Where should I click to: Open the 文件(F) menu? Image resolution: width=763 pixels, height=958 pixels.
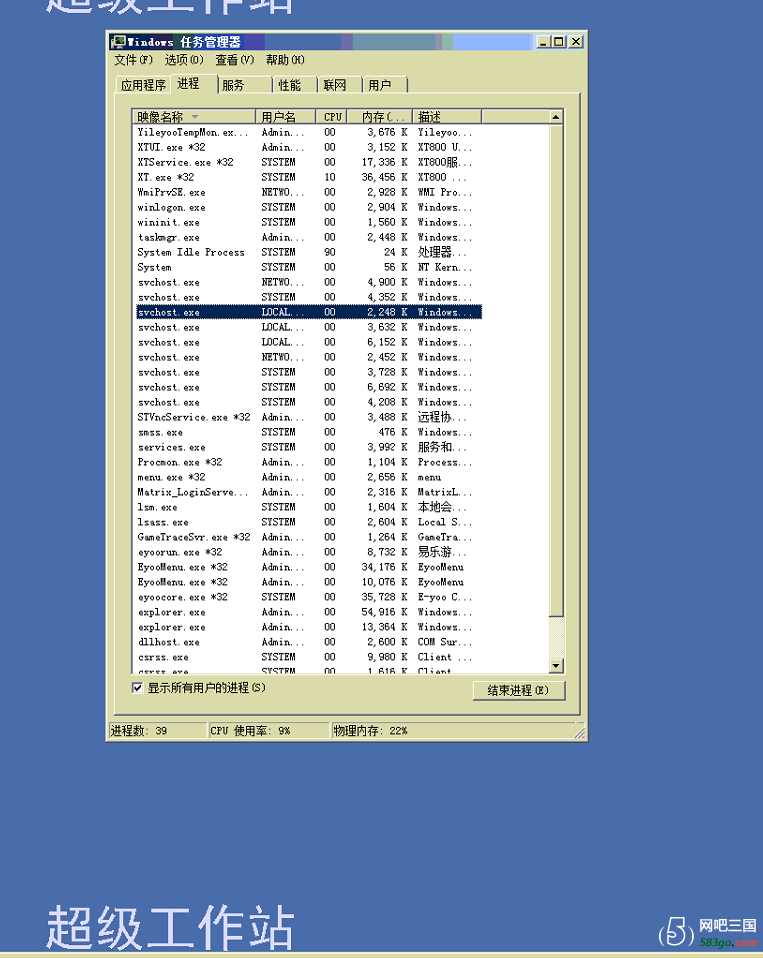point(133,60)
